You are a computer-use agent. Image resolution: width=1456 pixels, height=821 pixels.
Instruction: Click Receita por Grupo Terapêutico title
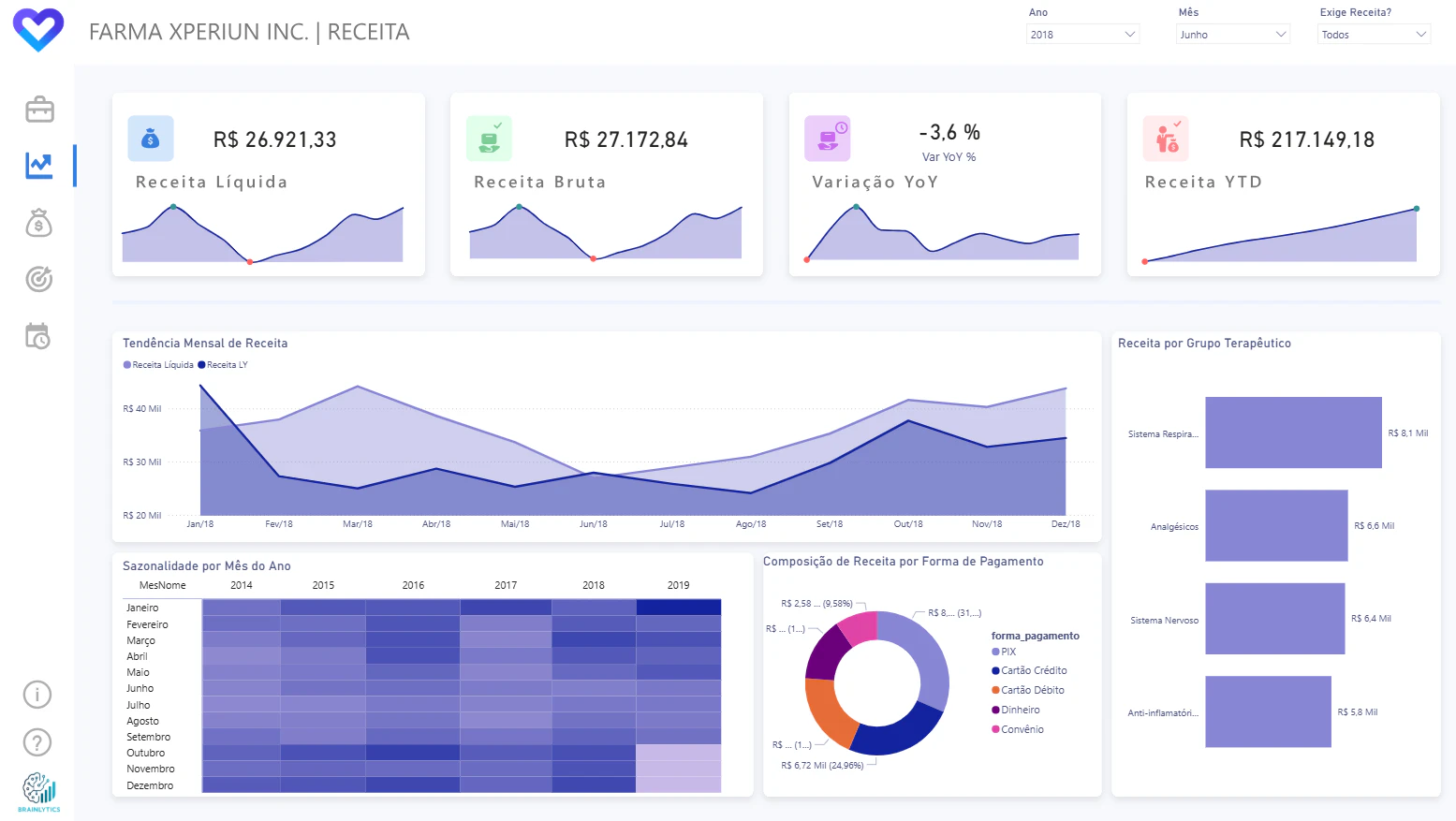coord(1204,344)
